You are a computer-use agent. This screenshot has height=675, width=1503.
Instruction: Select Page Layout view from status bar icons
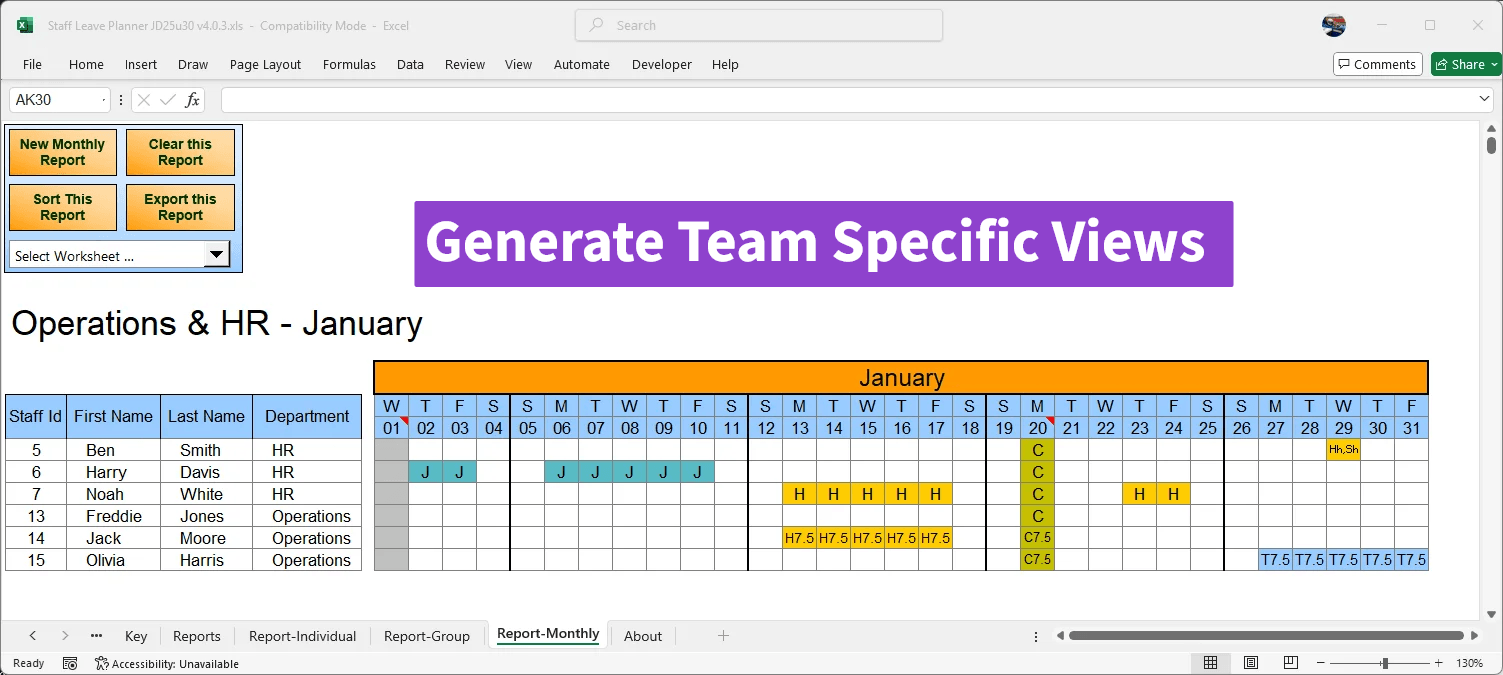1250,662
